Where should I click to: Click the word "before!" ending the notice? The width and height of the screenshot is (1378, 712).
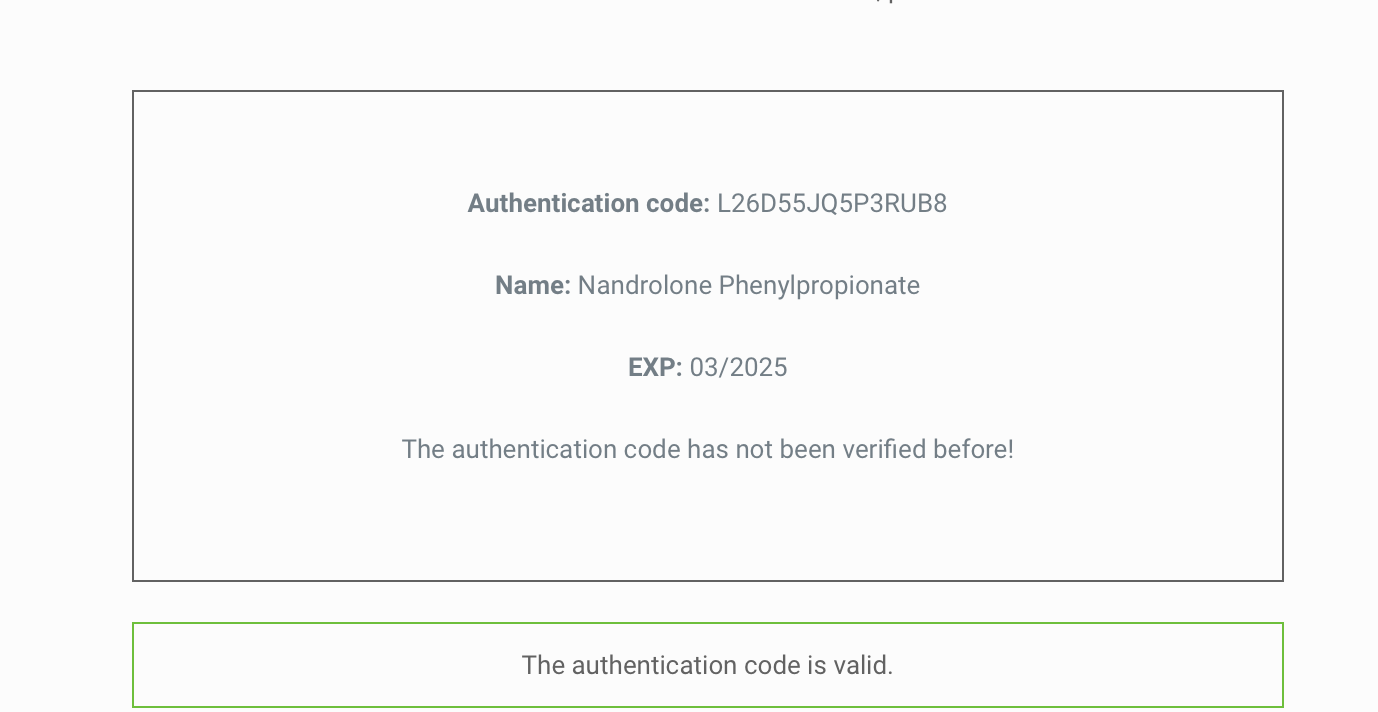pos(973,450)
